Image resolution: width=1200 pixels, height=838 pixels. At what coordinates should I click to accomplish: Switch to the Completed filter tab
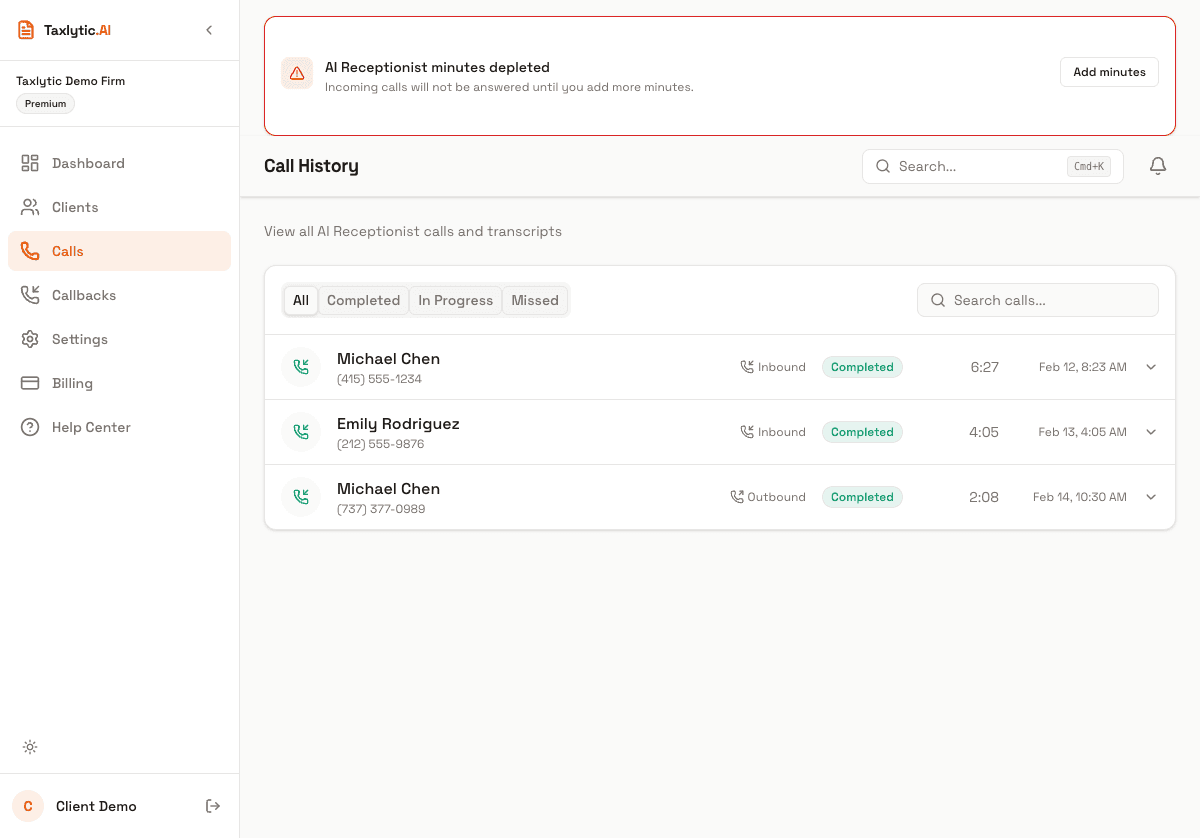(x=363, y=300)
